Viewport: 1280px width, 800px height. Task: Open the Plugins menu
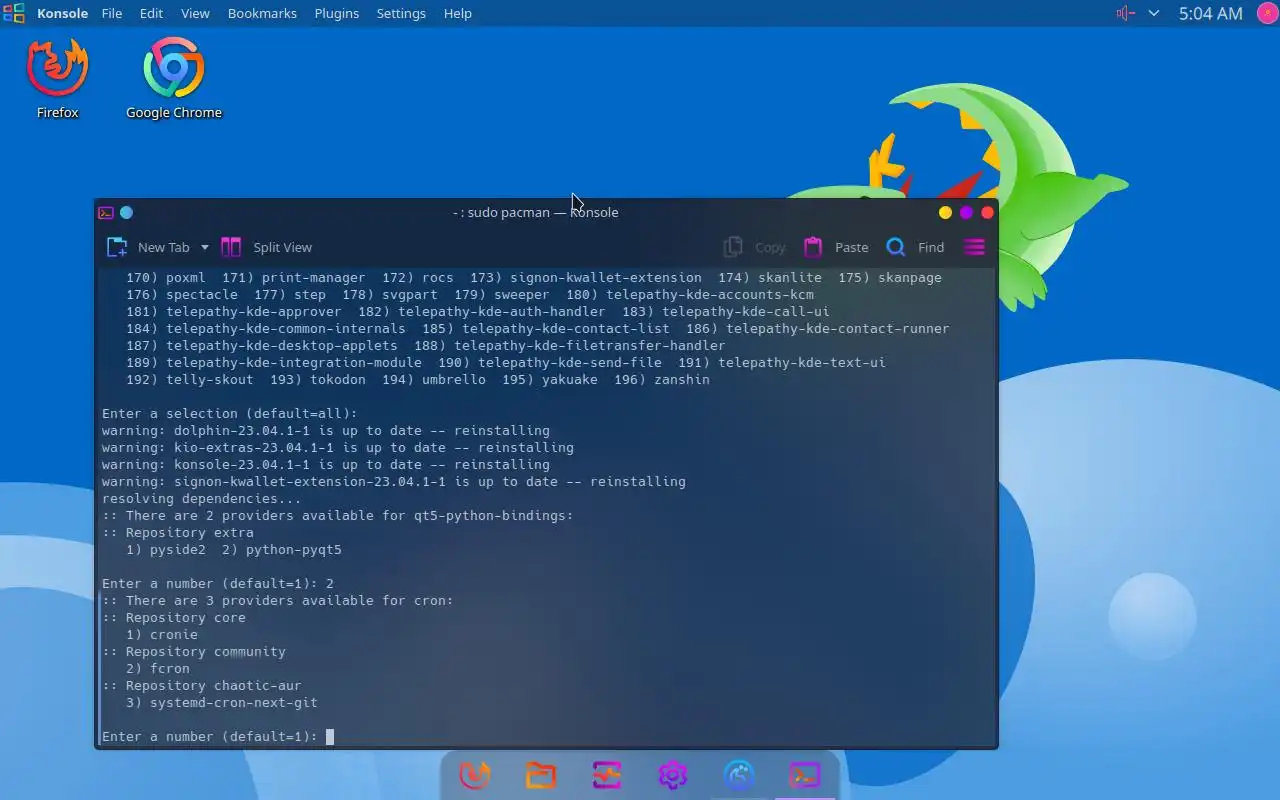[337, 13]
